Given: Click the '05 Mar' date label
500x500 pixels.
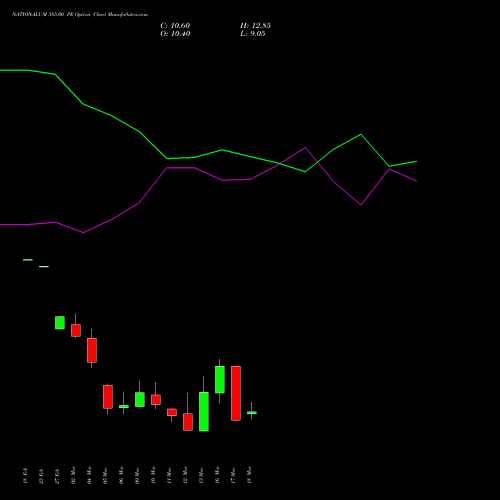Looking at the screenshot, I should (105, 475).
